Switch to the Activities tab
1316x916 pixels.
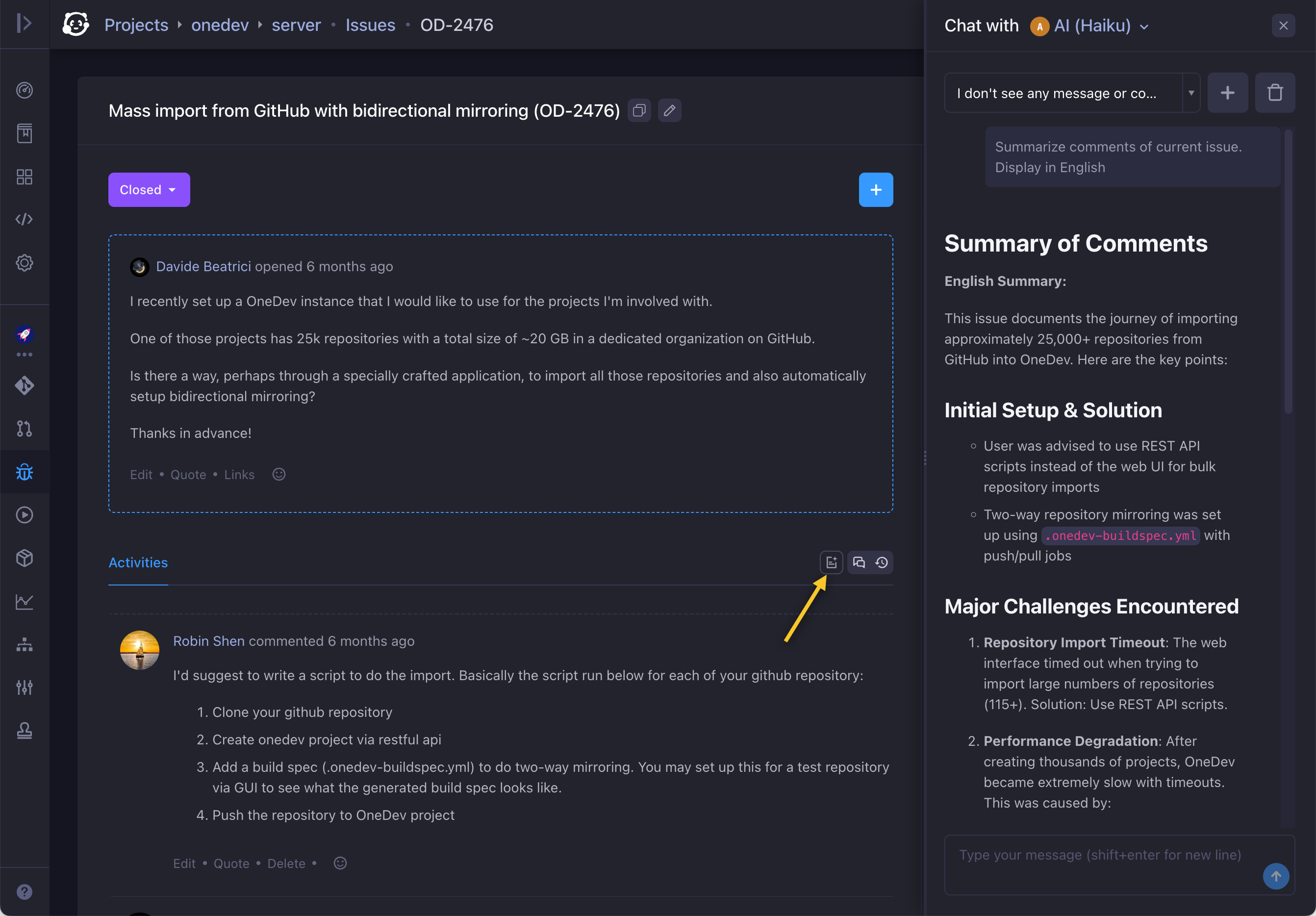138,563
